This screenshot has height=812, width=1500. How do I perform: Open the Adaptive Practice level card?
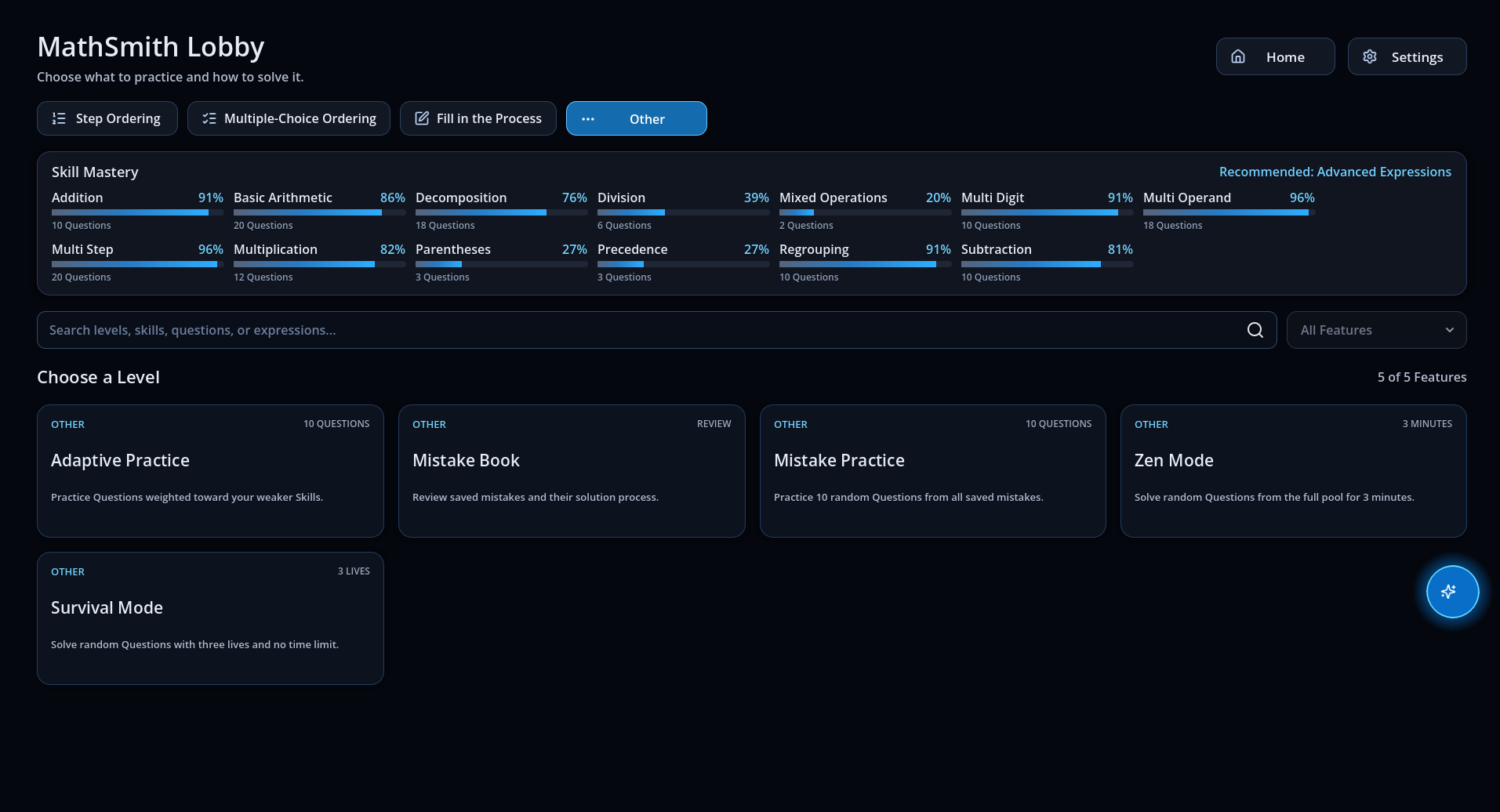[x=210, y=471]
